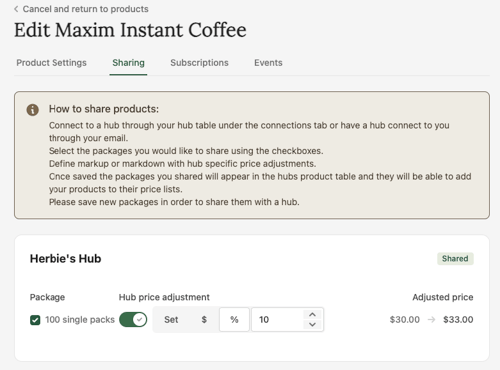Go to the Events tab
The width and height of the screenshot is (500, 370).
[268, 63]
